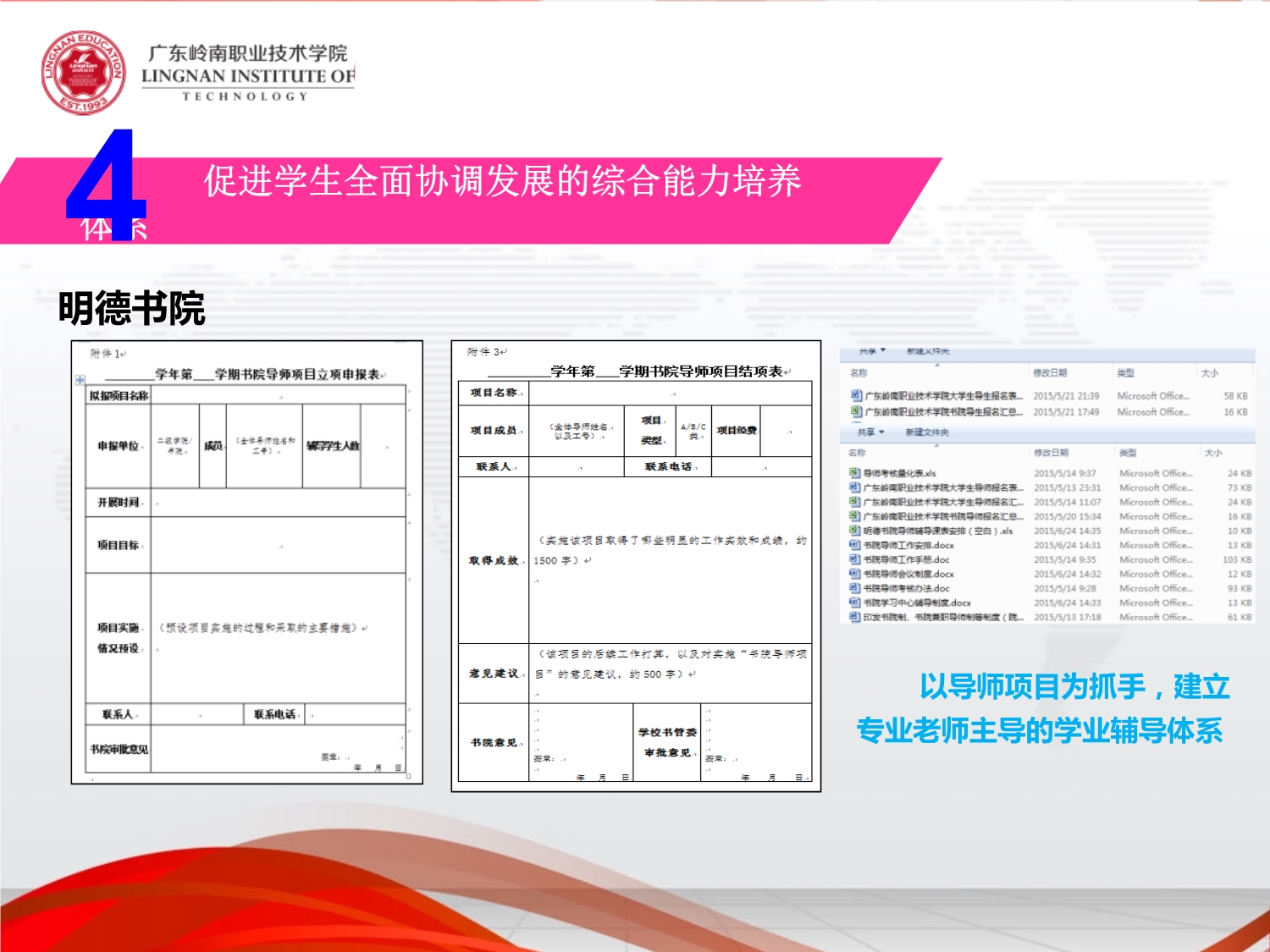
Task: Click the 开展时间 cell
Action: [119, 503]
